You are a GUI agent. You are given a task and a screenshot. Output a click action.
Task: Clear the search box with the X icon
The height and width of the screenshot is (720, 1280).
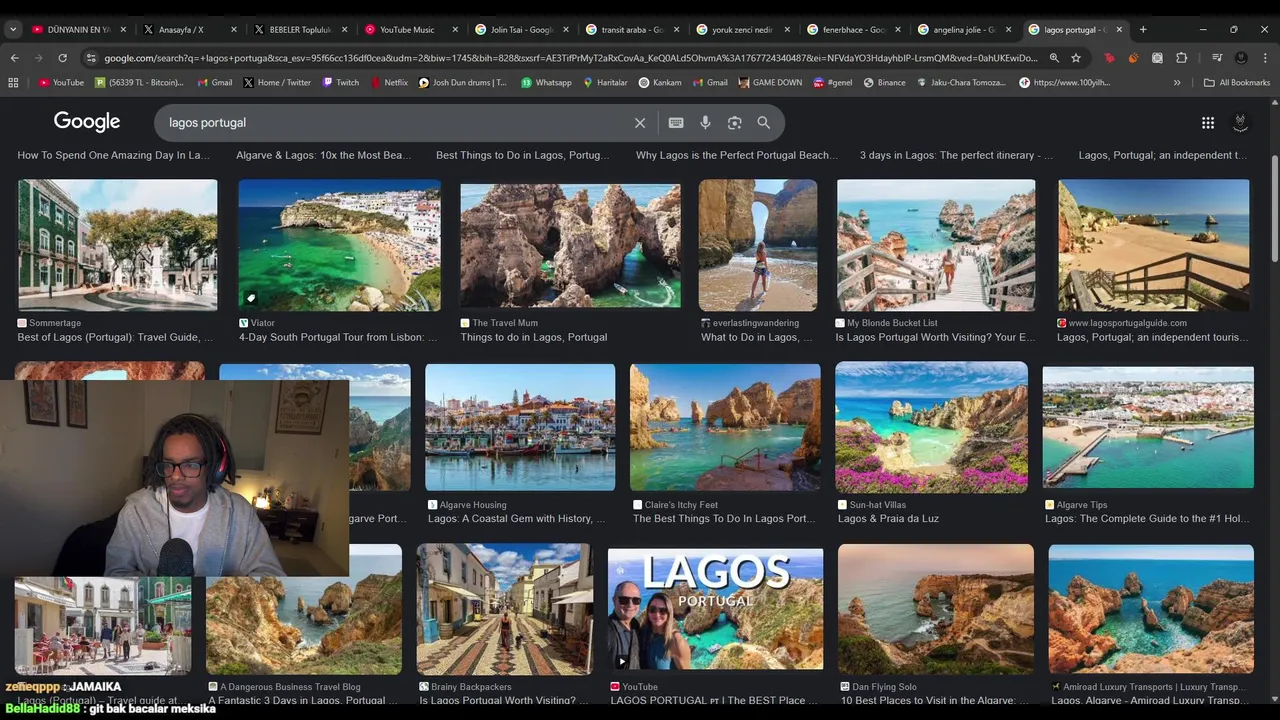pyautogui.click(x=640, y=123)
